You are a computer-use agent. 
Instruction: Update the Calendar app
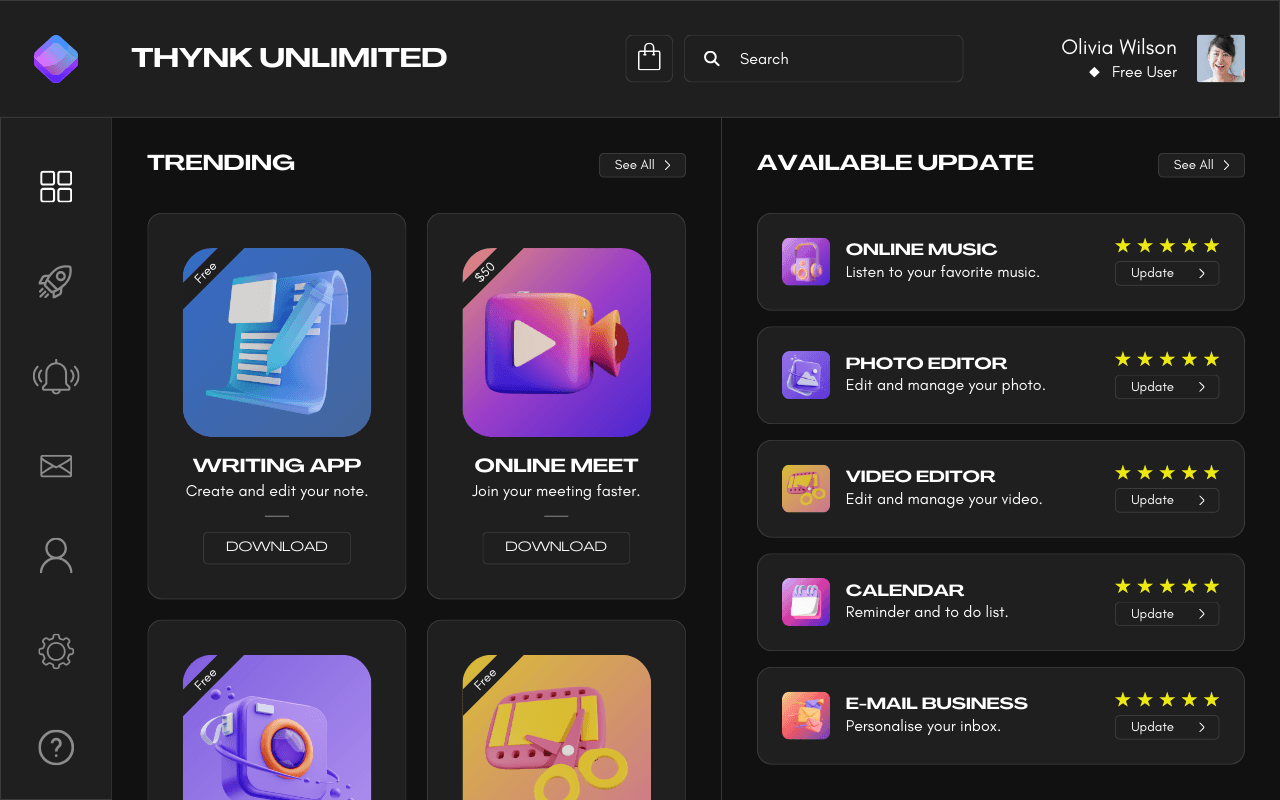pos(1167,614)
